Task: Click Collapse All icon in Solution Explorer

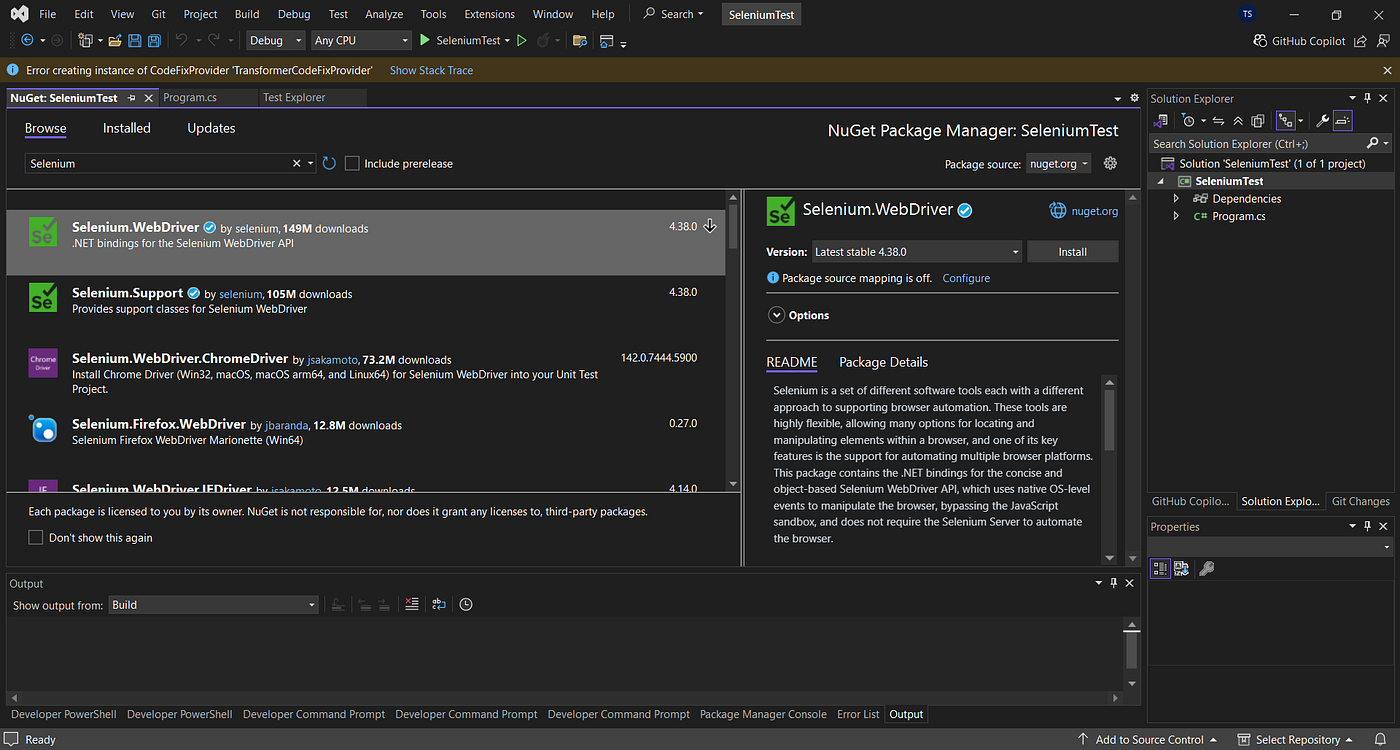Action: pyautogui.click(x=1238, y=121)
